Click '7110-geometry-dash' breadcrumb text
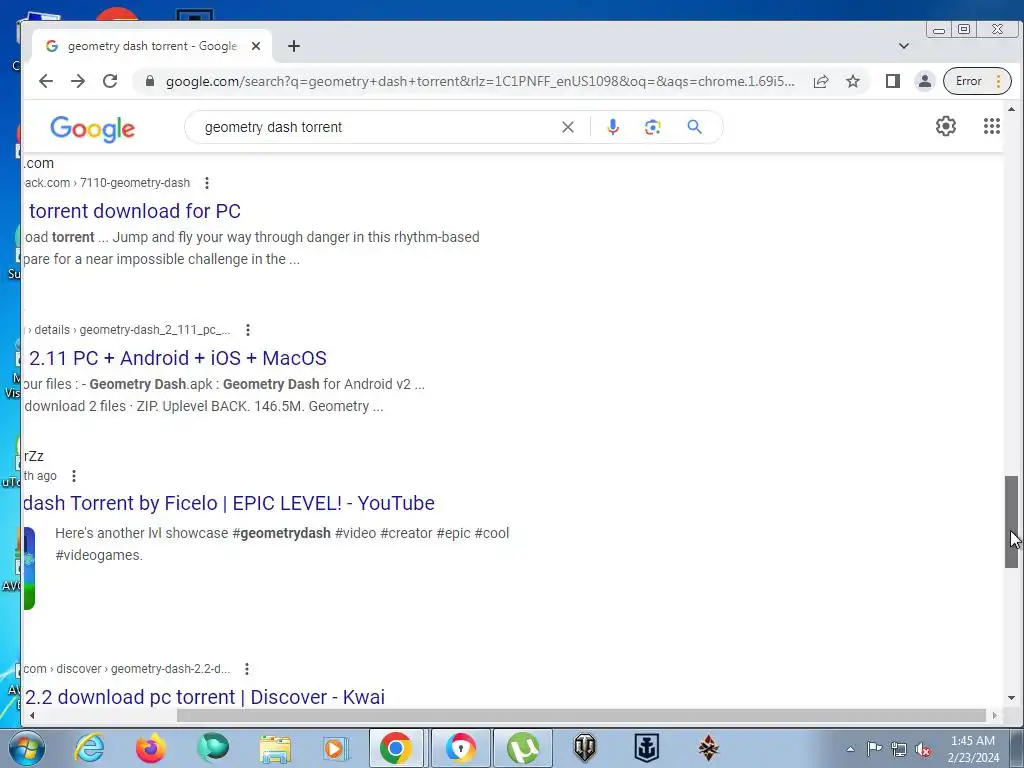Image resolution: width=1024 pixels, height=768 pixels. click(x=135, y=183)
